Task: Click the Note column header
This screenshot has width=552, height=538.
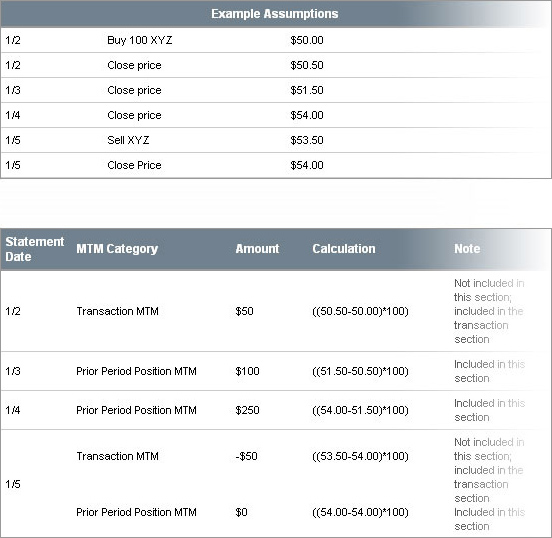Action: point(467,249)
